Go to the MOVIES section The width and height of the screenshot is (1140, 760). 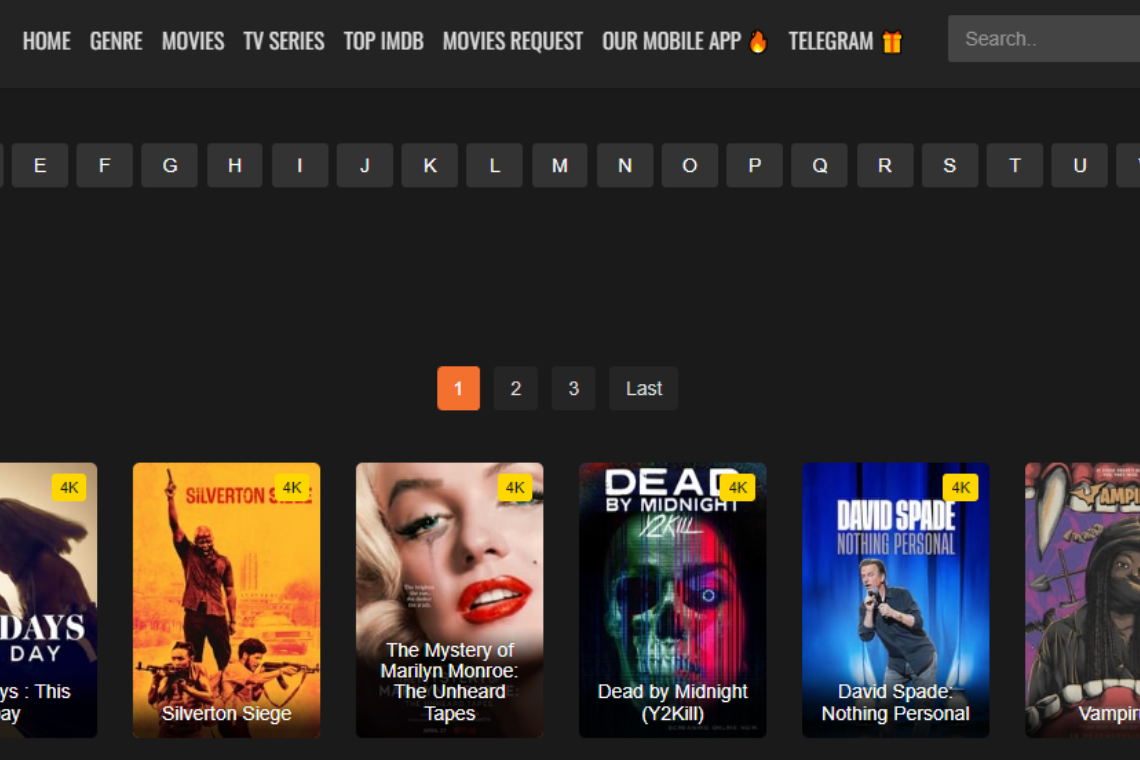click(193, 41)
